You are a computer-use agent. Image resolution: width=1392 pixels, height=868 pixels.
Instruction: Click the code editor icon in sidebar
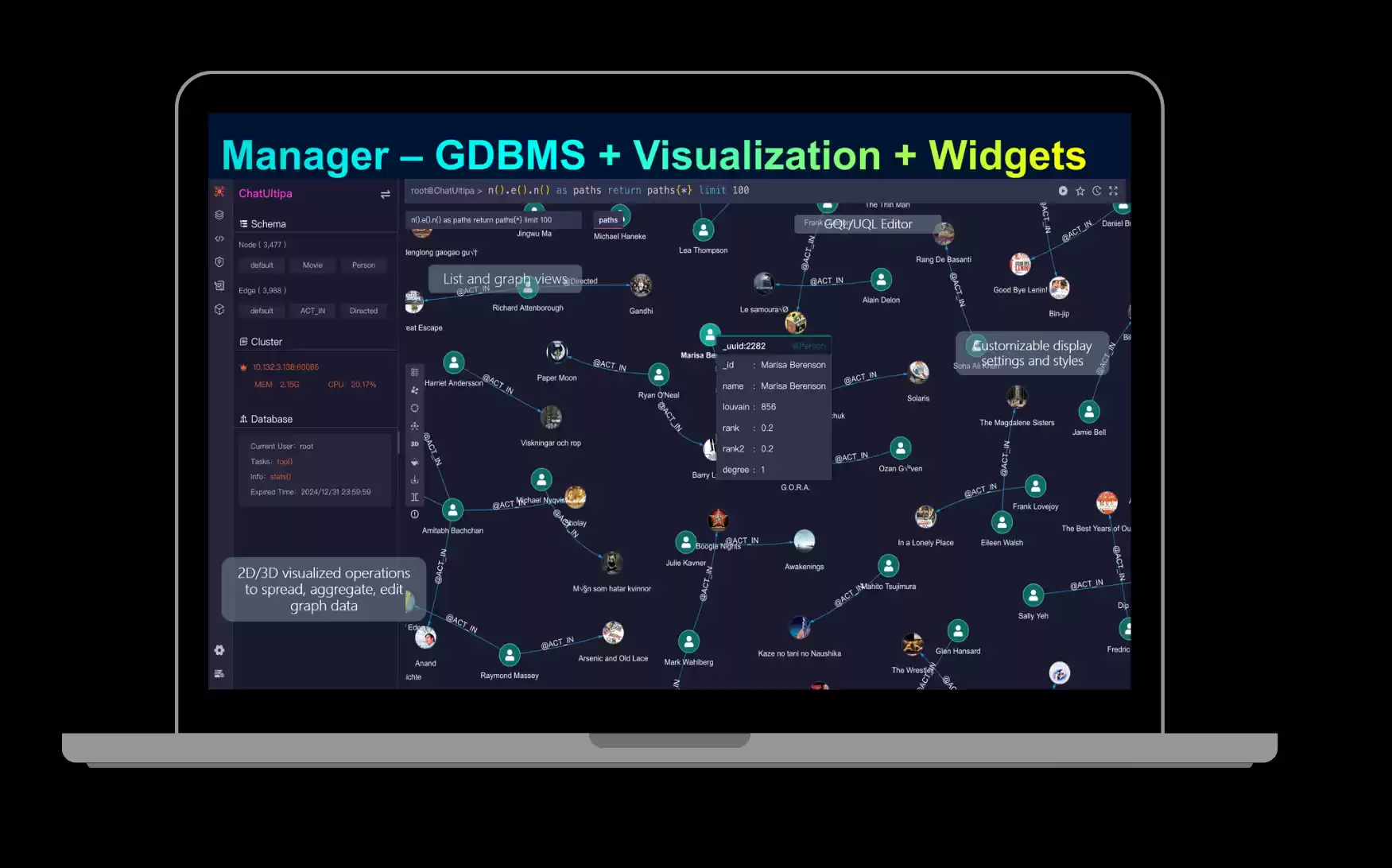[x=219, y=238]
